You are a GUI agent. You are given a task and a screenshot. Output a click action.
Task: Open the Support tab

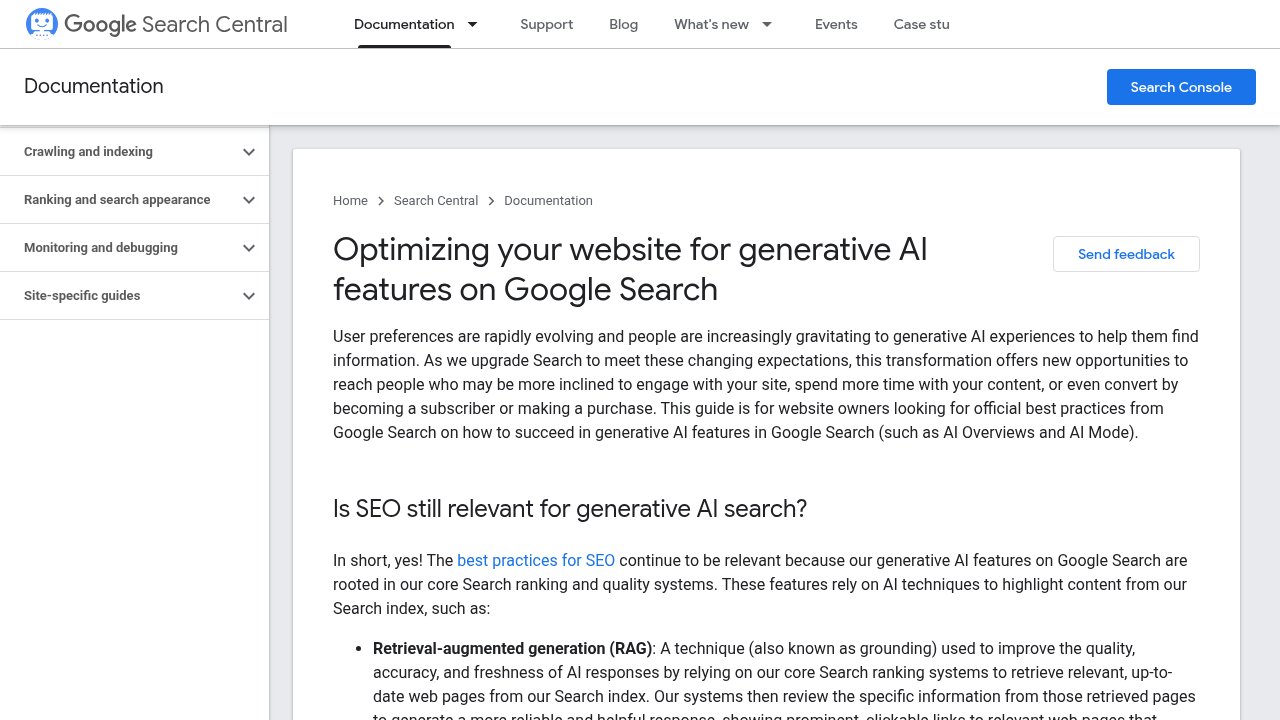(547, 24)
